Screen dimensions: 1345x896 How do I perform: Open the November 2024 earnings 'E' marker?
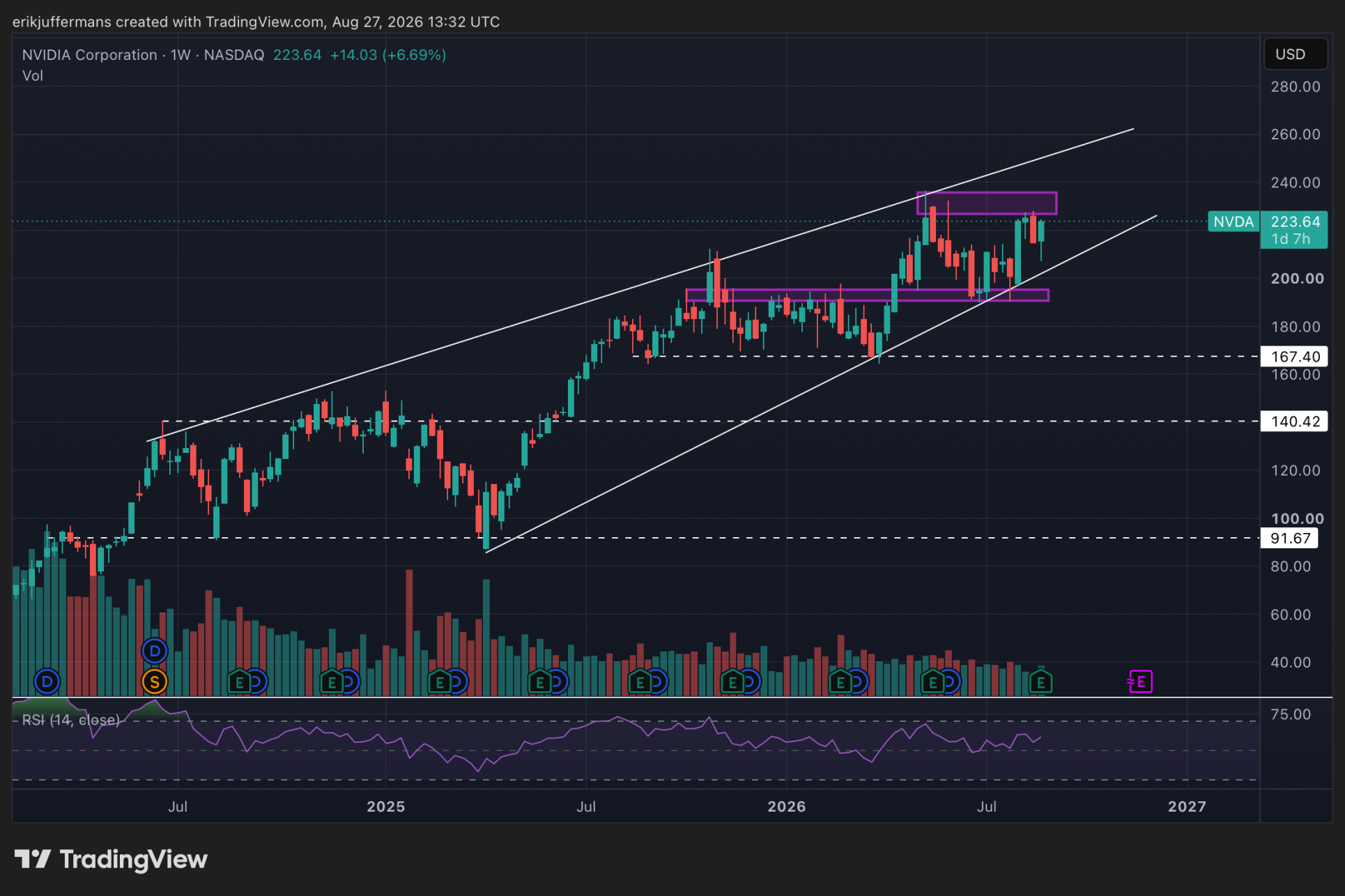(332, 682)
